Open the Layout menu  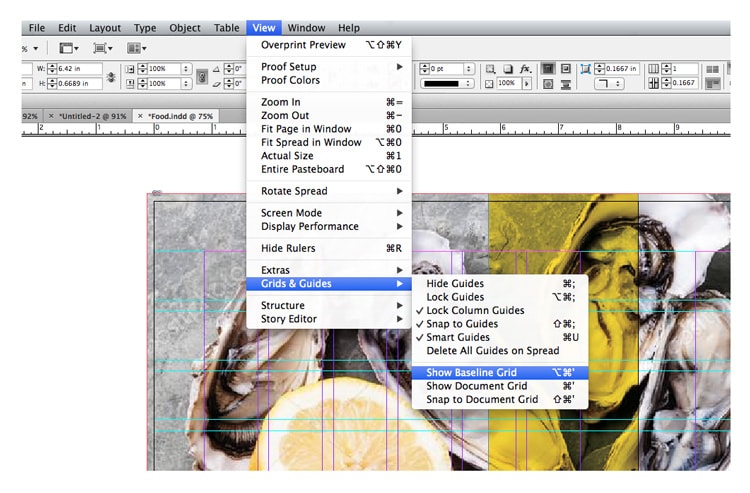[x=105, y=28]
